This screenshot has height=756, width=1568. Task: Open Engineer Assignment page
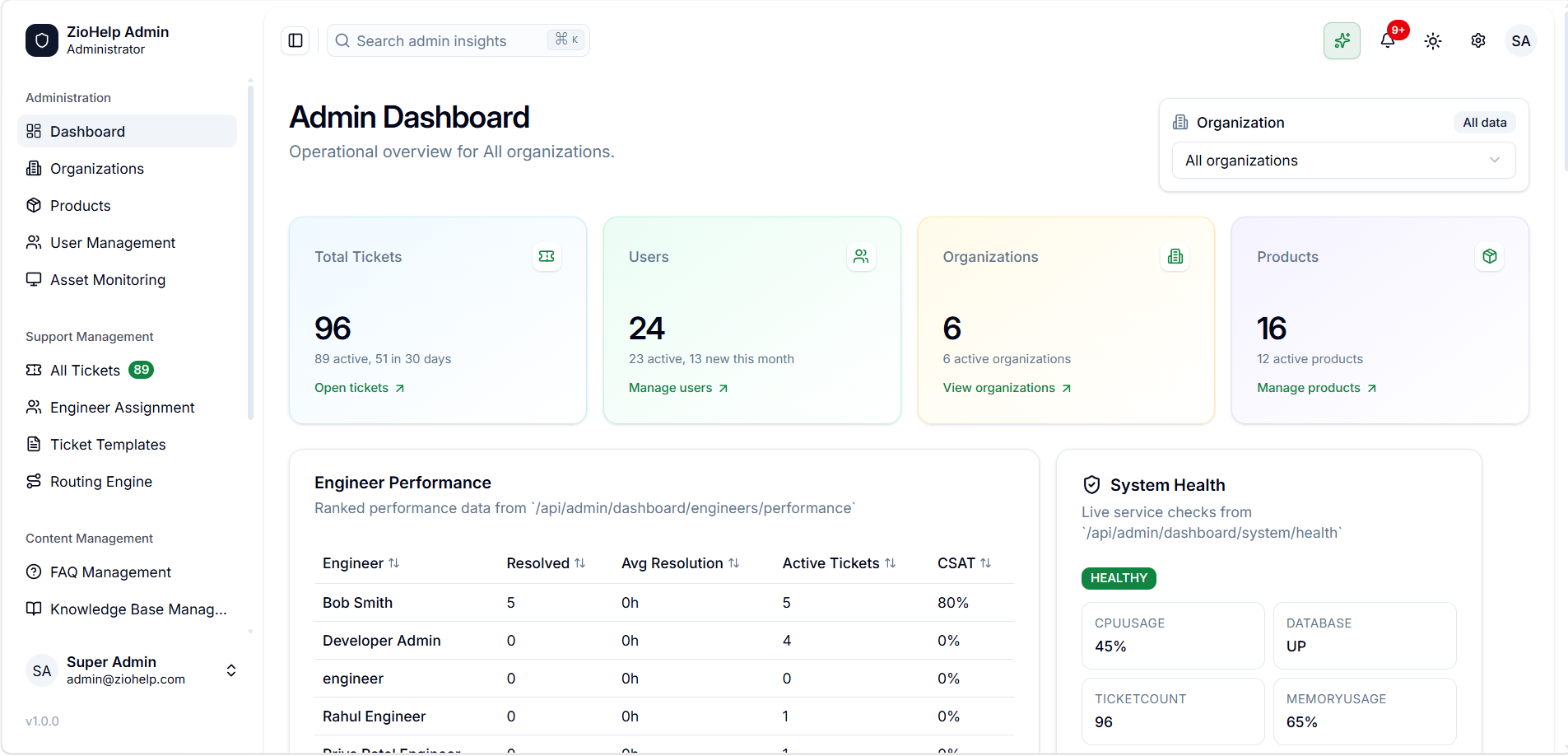[127, 407]
